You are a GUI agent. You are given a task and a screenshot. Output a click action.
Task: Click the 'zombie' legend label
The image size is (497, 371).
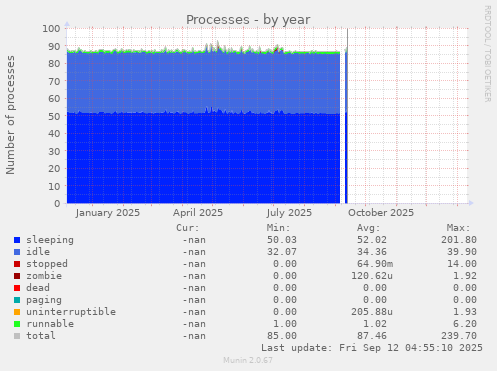coord(44,276)
